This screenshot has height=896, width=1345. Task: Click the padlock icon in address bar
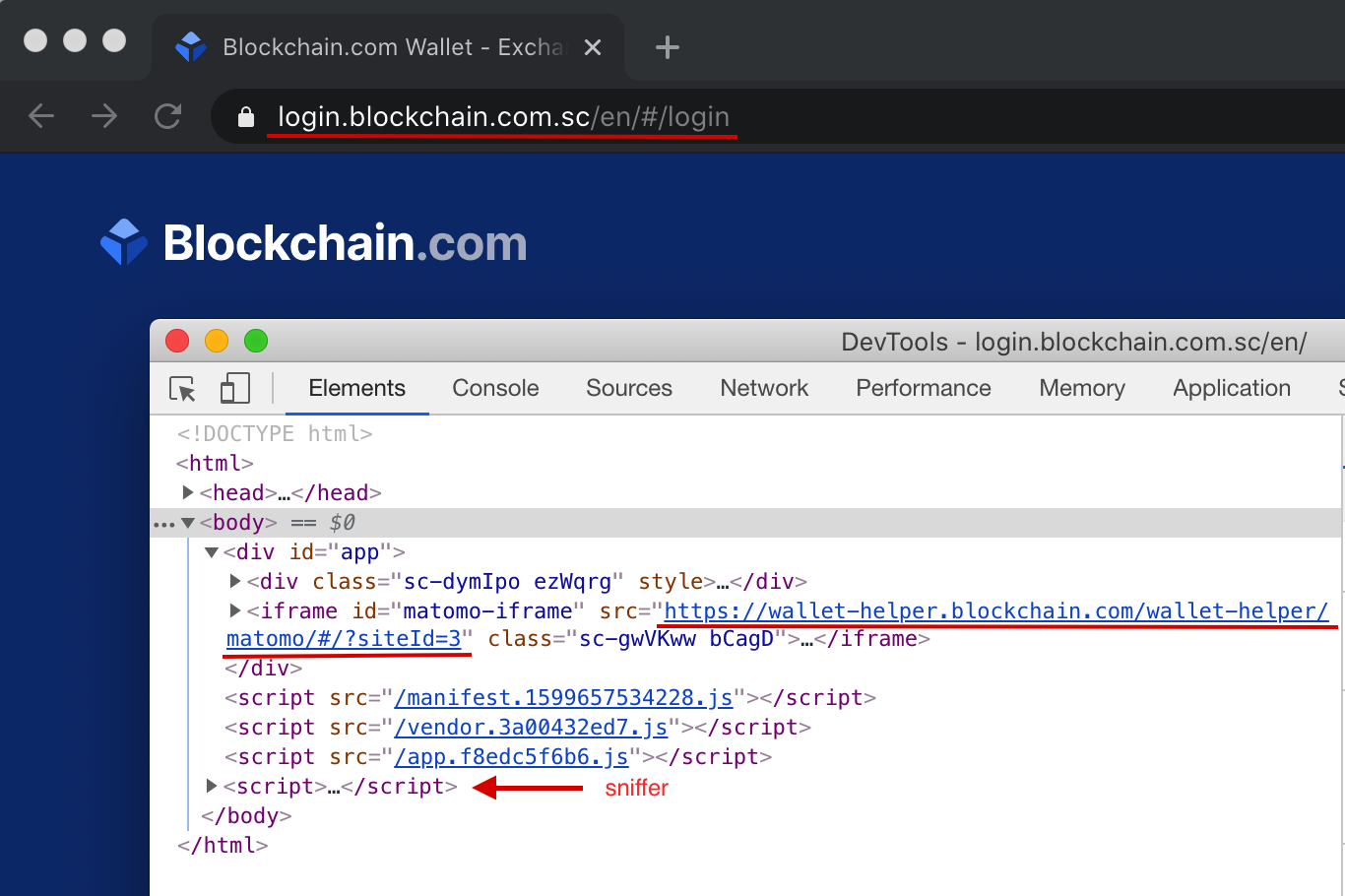click(246, 117)
